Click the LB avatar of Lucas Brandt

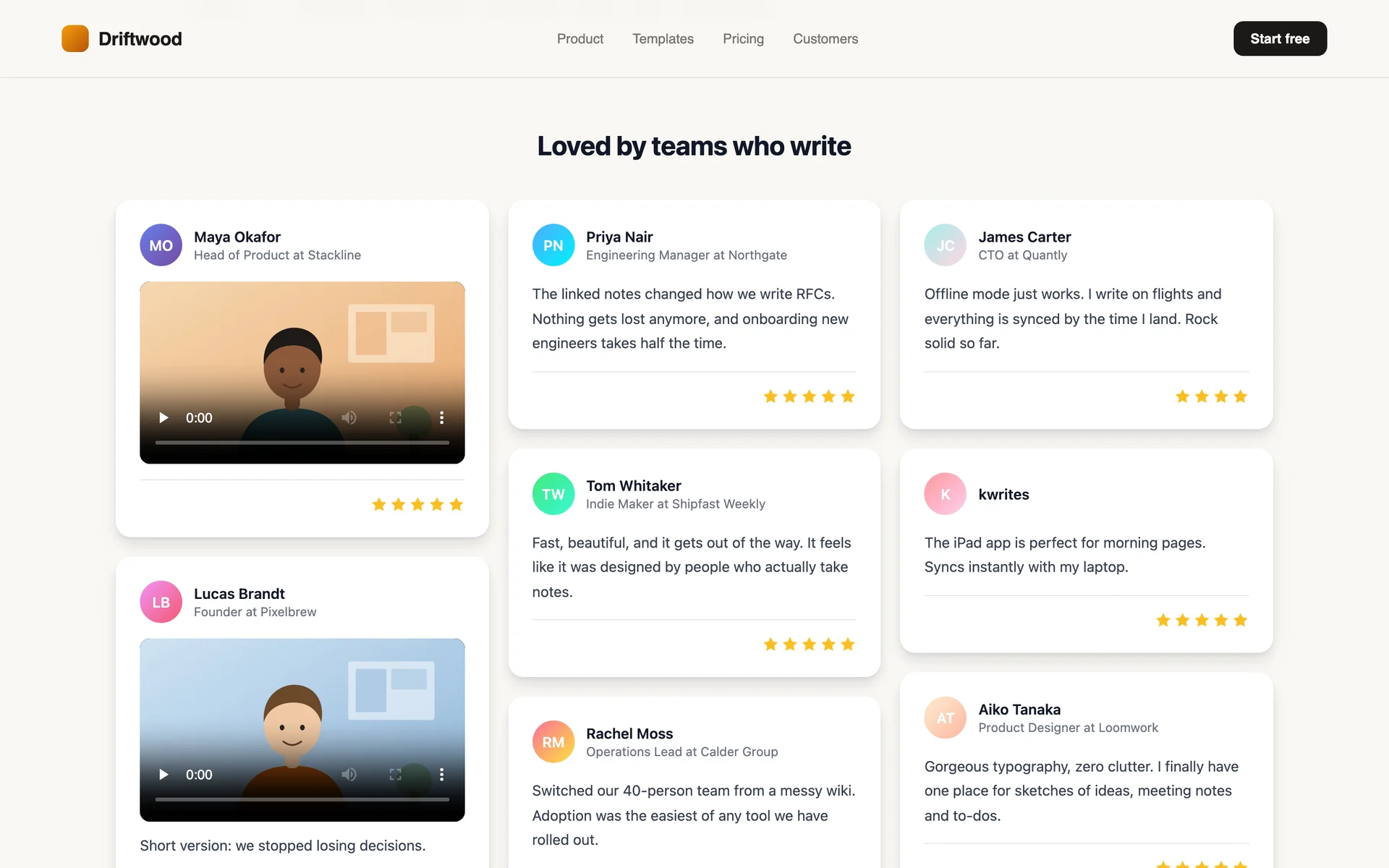pyautogui.click(x=161, y=602)
